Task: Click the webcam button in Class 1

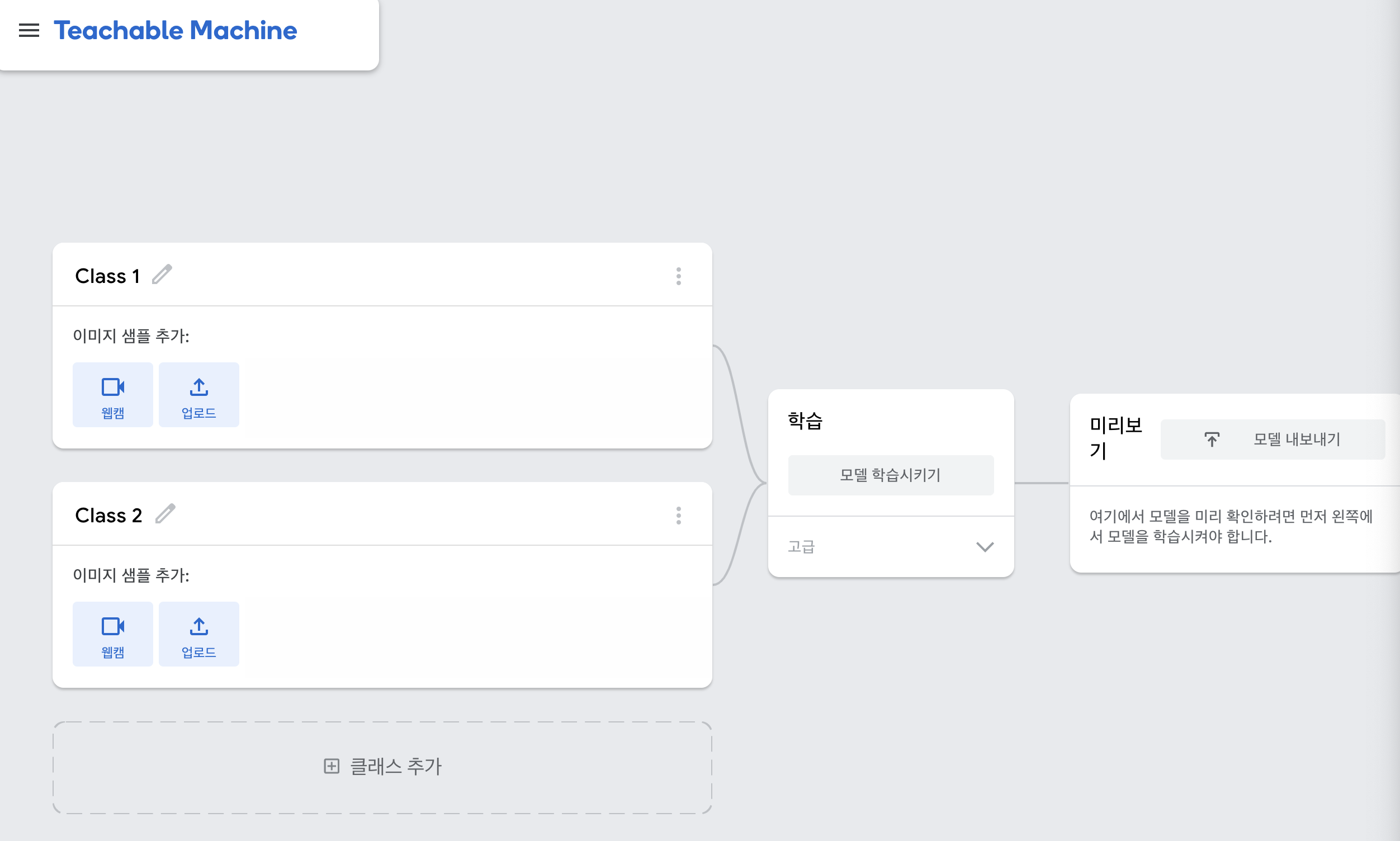Action: (113, 395)
